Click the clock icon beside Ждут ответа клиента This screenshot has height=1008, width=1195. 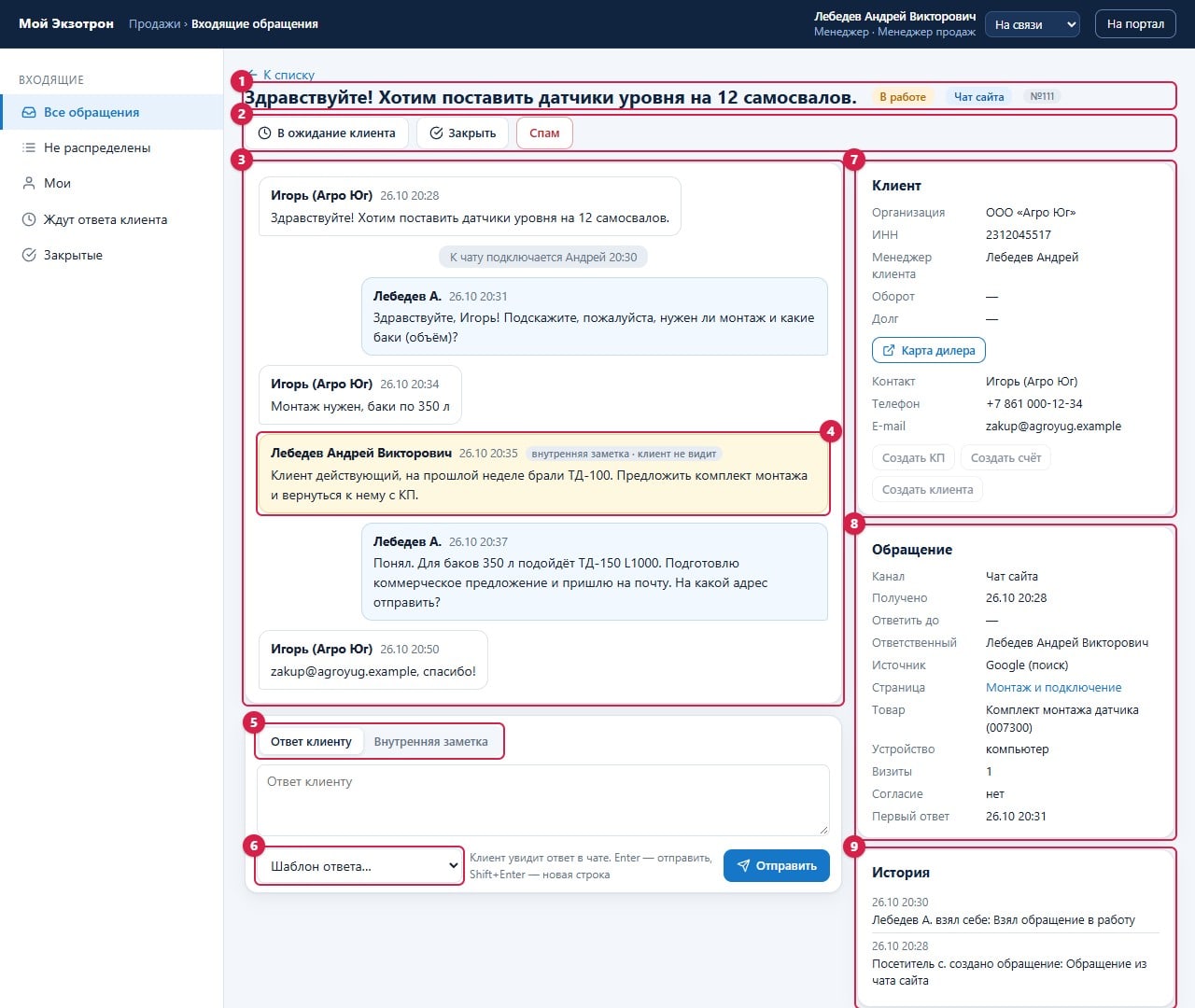click(x=29, y=219)
